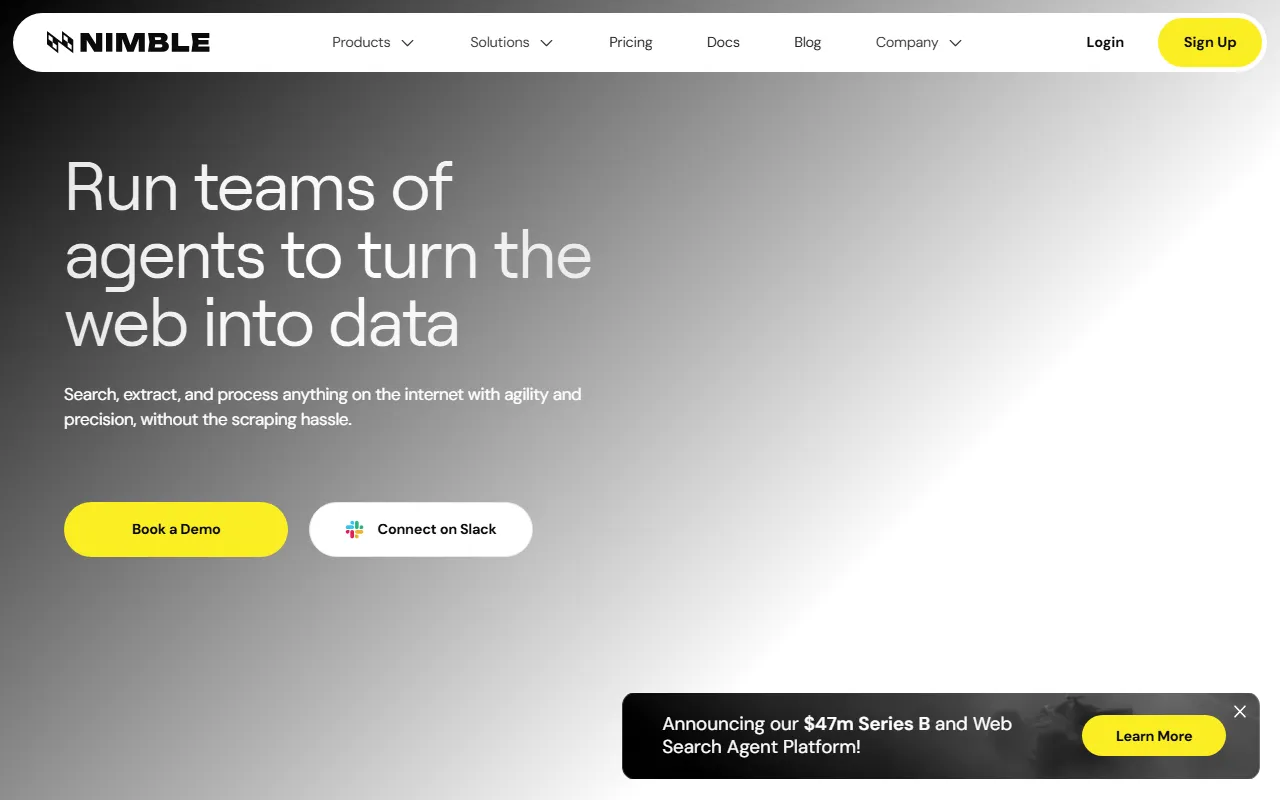Expand the Company dropdown
The width and height of the screenshot is (1280, 800).
(907, 42)
